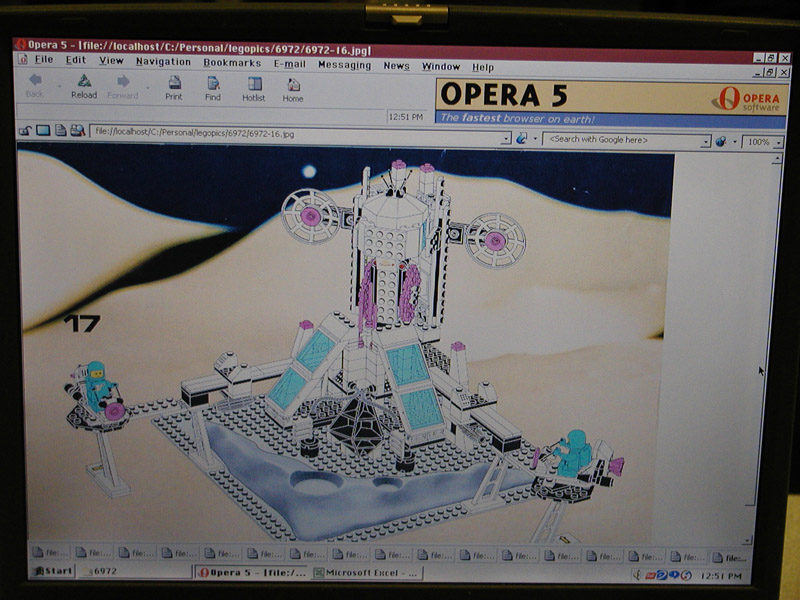Expand the Google search field dropdown
The height and width of the screenshot is (600, 800).
pyautogui.click(x=705, y=141)
